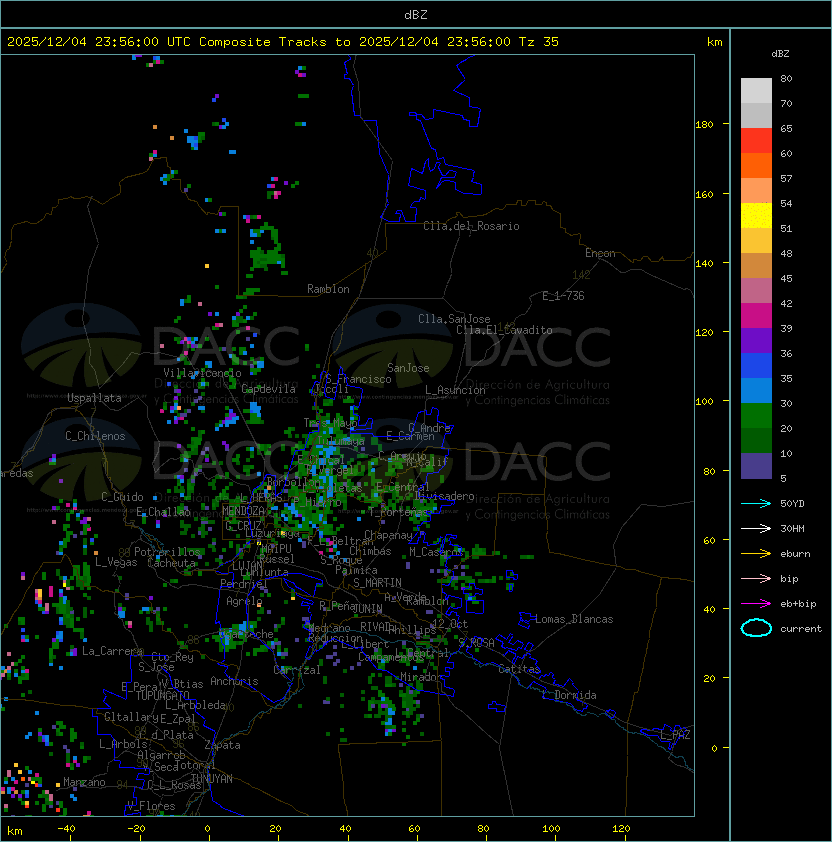Image resolution: width=832 pixels, height=842 pixels.
Task: Click the white 30HM track arrow icon
Action: tap(756, 528)
